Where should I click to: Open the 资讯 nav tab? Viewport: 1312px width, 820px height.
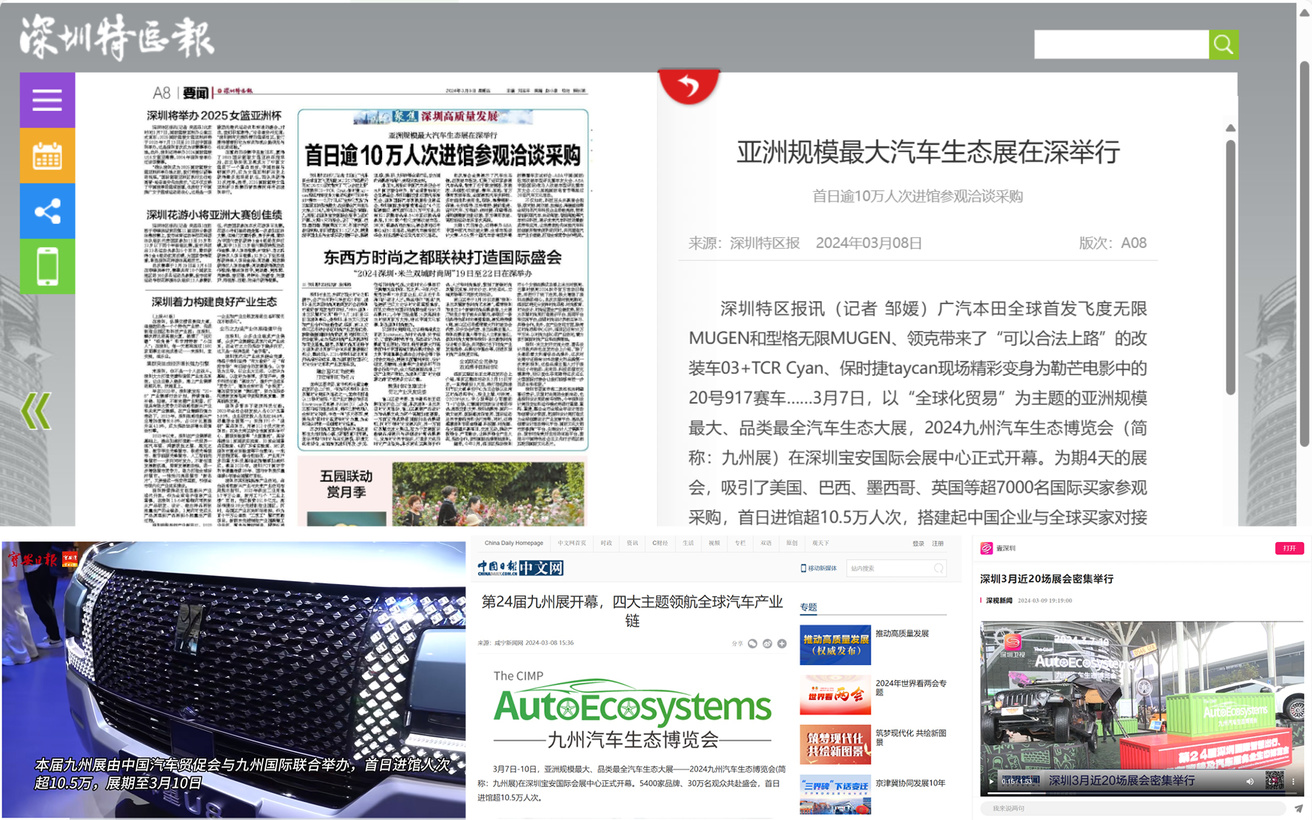[632, 543]
